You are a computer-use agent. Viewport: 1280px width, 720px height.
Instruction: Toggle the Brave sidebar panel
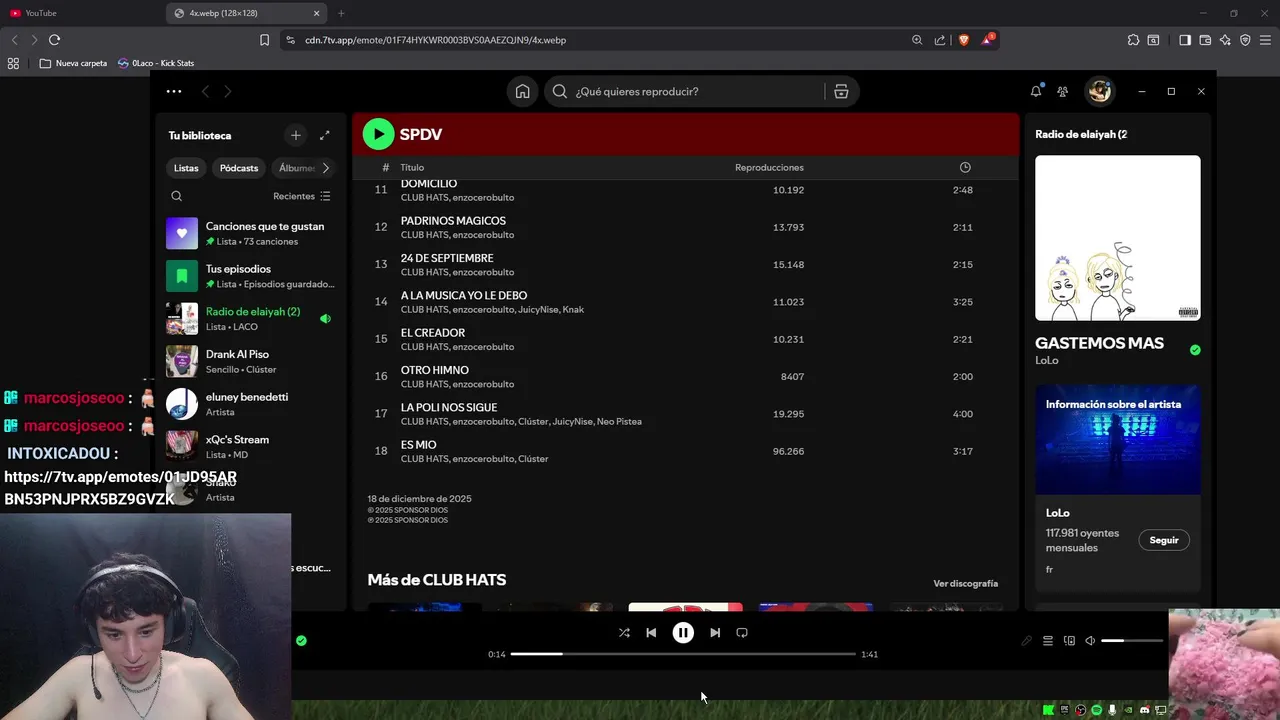[x=1185, y=40]
